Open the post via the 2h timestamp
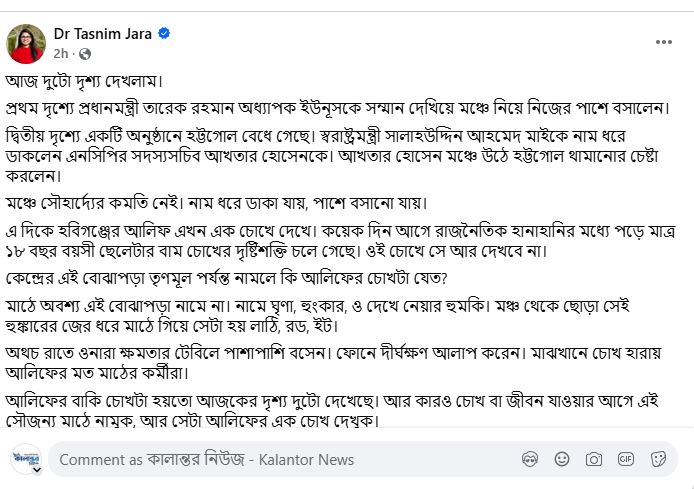The height and width of the screenshot is (489, 694). pyautogui.click(x=61, y=54)
